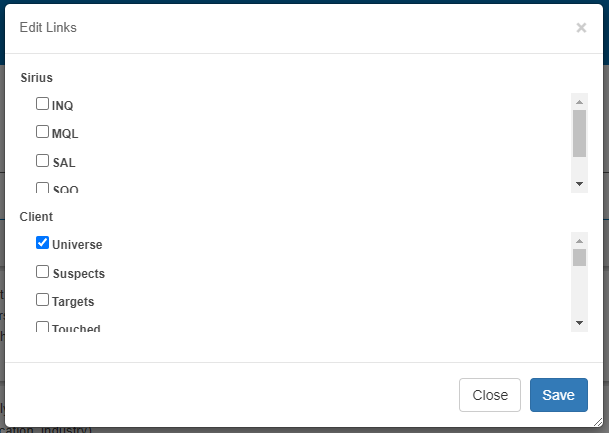609x433 pixels.
Task: Uncheck the Universe checkbox
Action: point(42,243)
